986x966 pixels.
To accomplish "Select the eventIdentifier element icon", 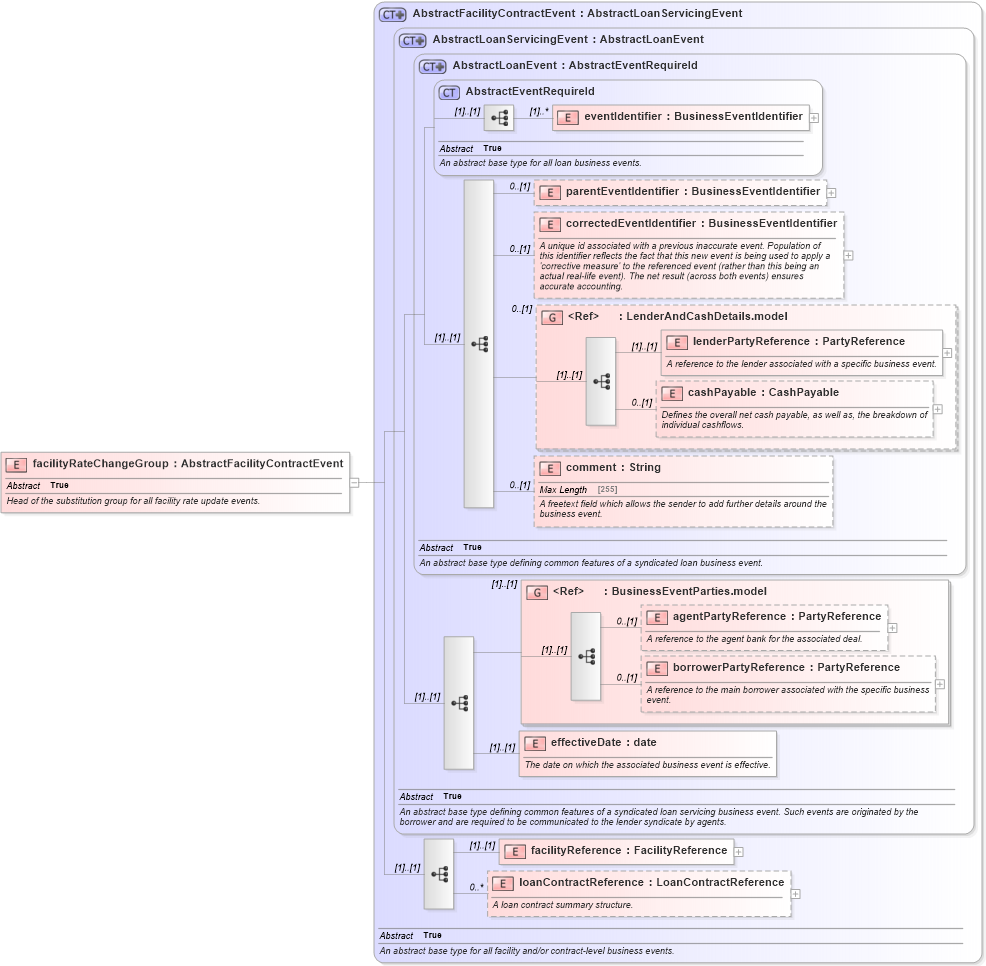I will click(567, 117).
